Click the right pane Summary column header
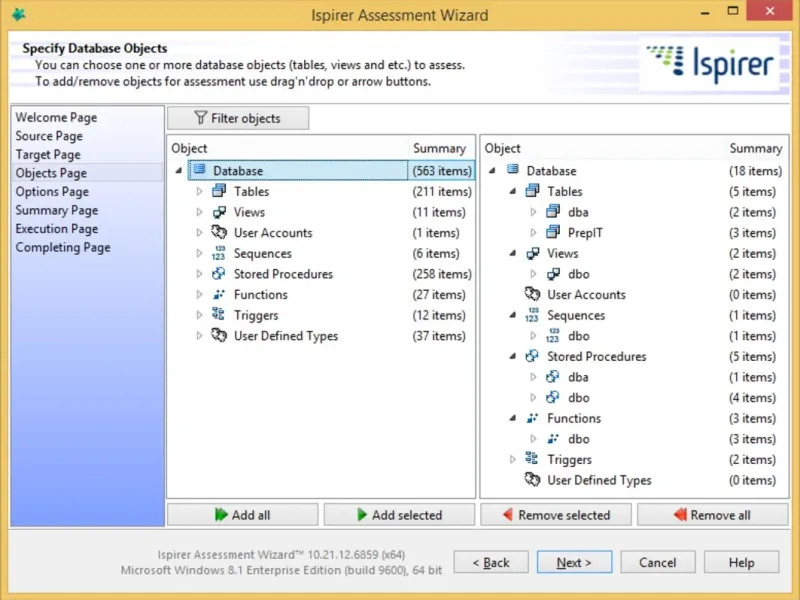This screenshot has height=600, width=800. point(756,148)
